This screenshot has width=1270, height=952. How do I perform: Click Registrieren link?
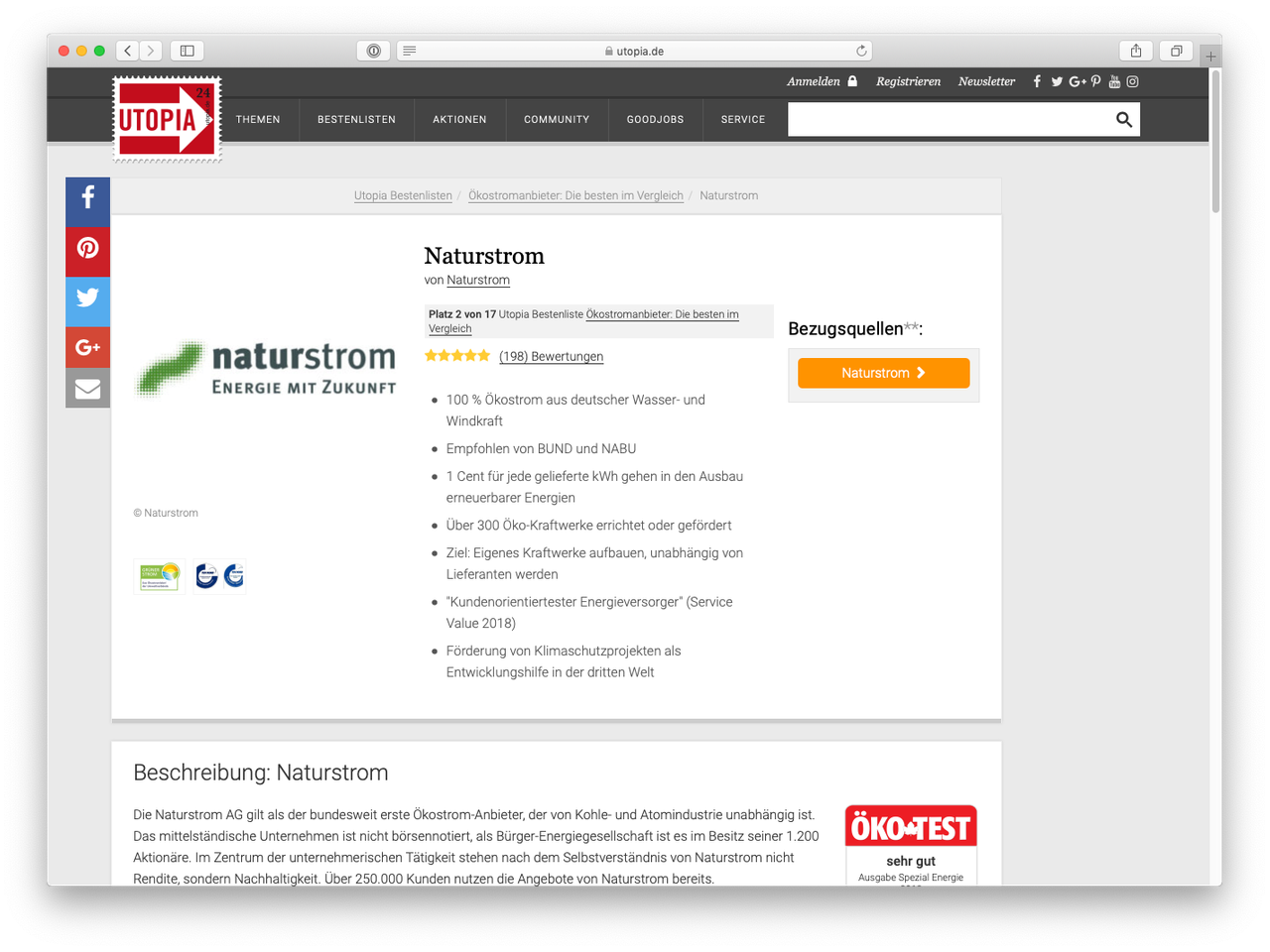click(x=908, y=81)
